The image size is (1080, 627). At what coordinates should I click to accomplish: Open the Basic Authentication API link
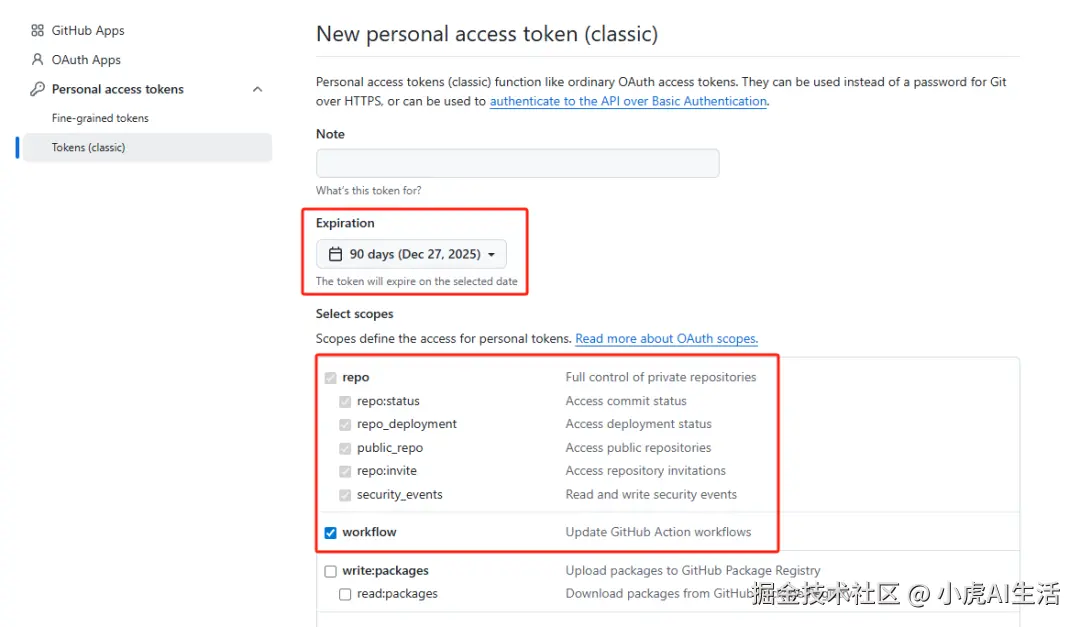[x=628, y=101]
